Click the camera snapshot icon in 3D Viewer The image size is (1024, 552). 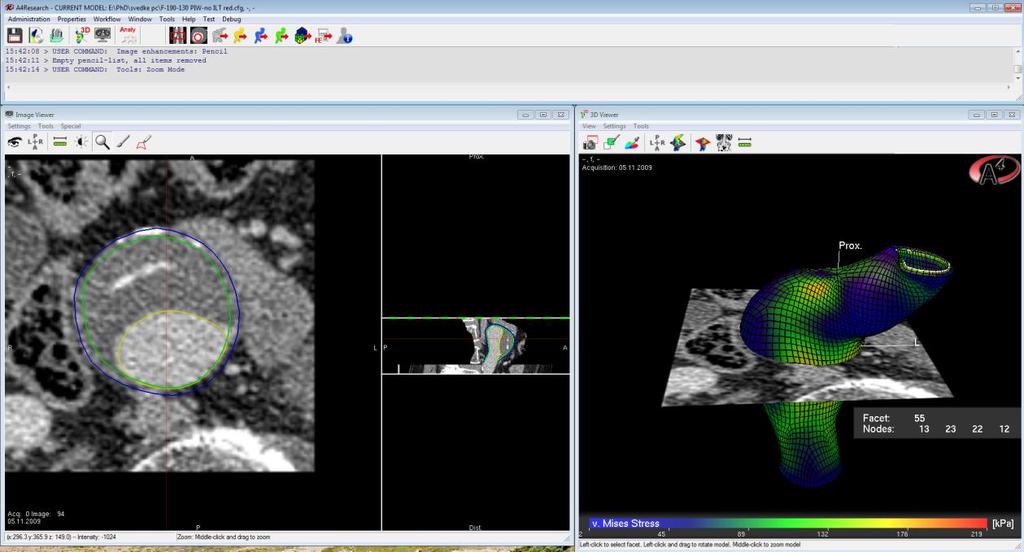[x=590, y=142]
